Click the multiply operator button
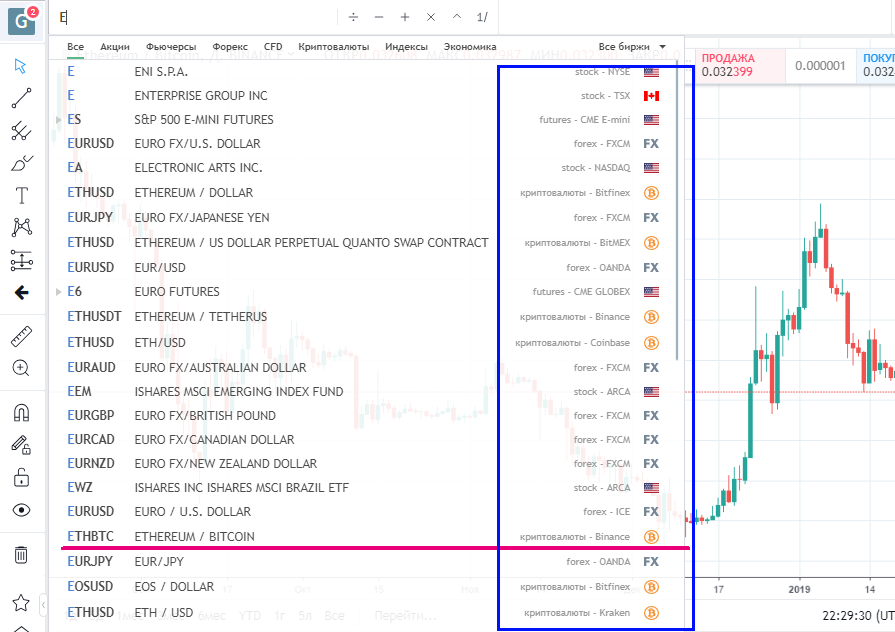 coord(431,17)
